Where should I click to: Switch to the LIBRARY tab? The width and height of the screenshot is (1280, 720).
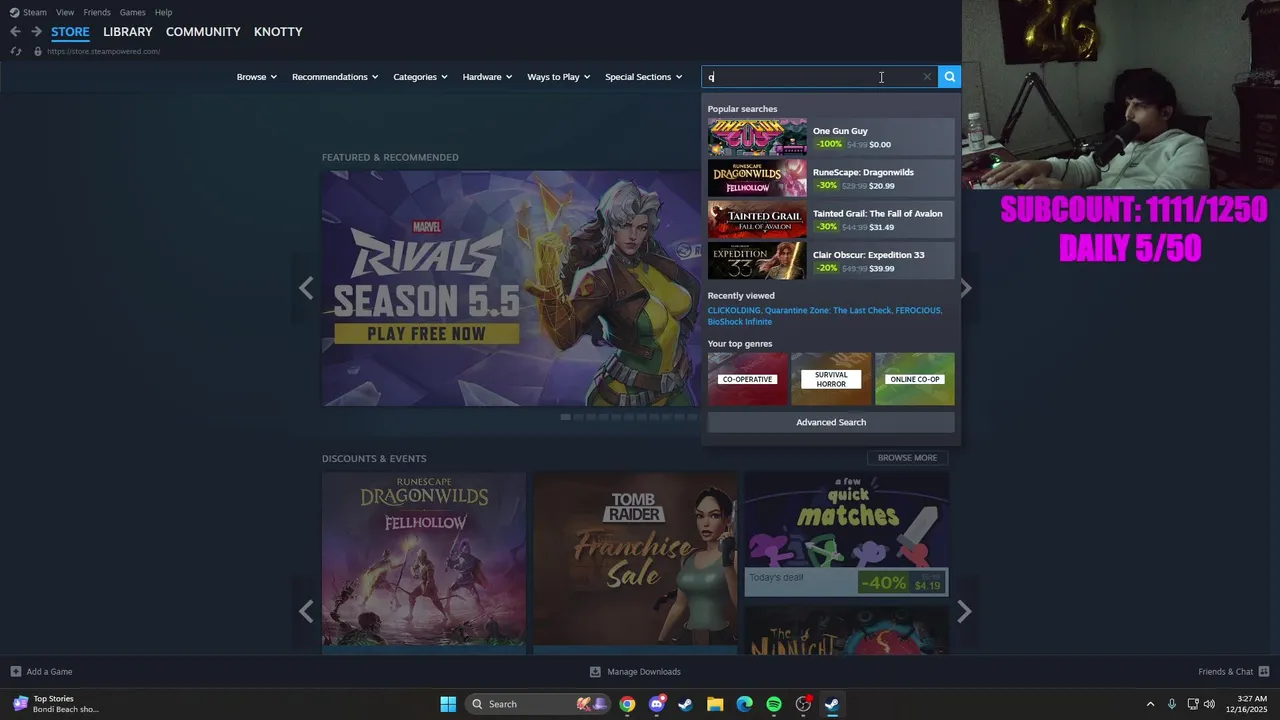coord(128,32)
